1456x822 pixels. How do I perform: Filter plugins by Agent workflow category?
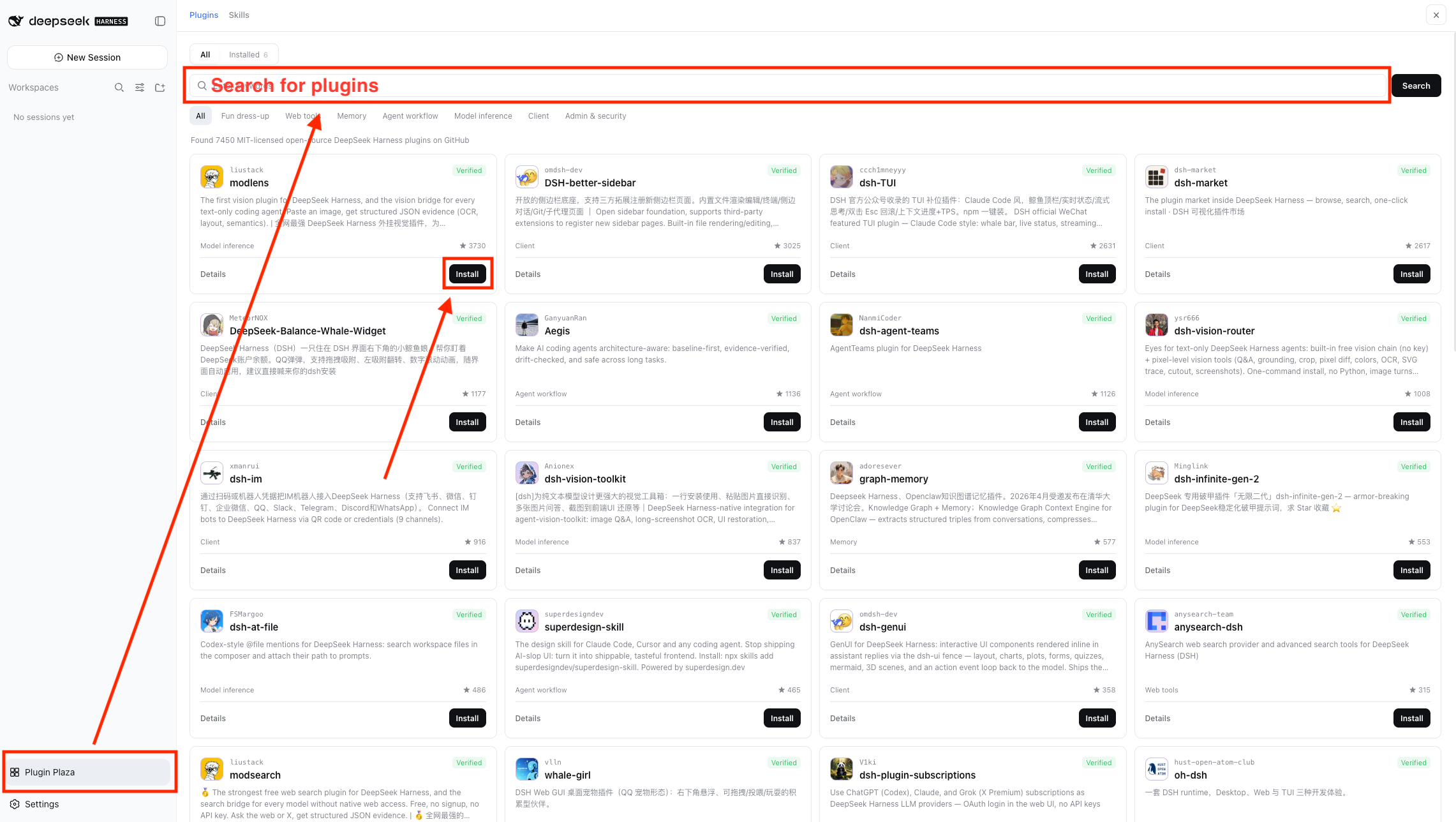click(x=410, y=116)
